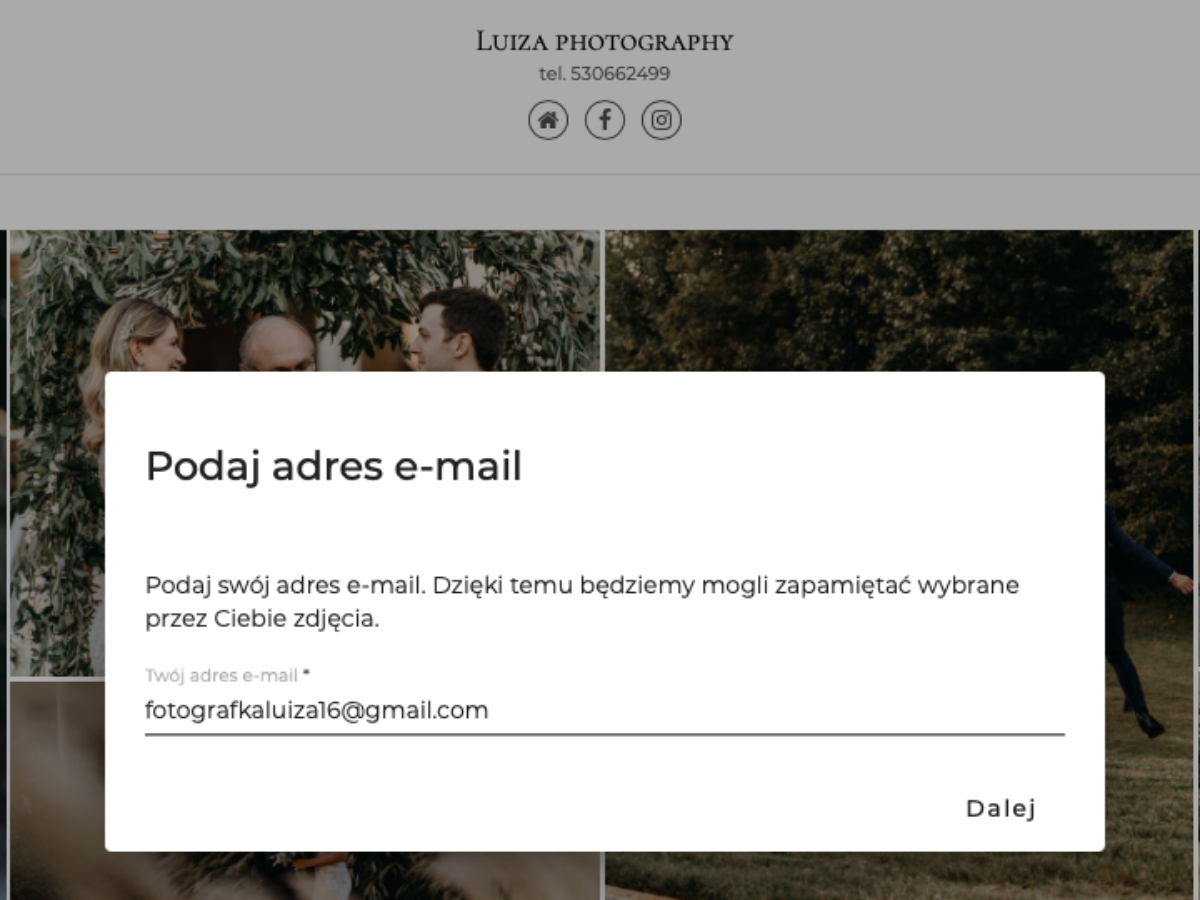1200x900 pixels.
Task: Click the empty gray bar below header
Action: [x=600, y=202]
